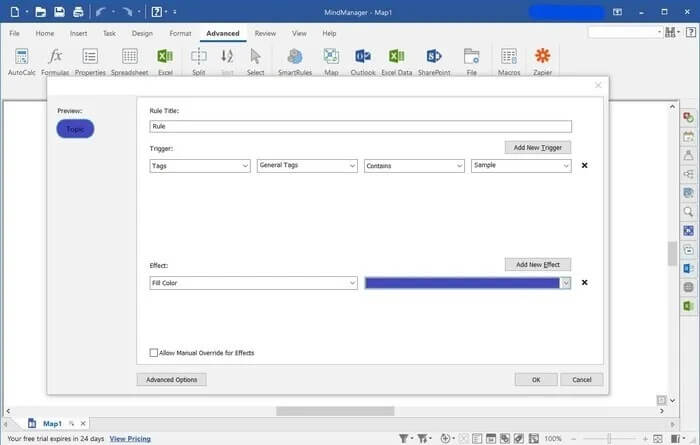This screenshot has height=445, width=700.
Task: Click the help question mark at ribbon right
Action: point(691,32)
